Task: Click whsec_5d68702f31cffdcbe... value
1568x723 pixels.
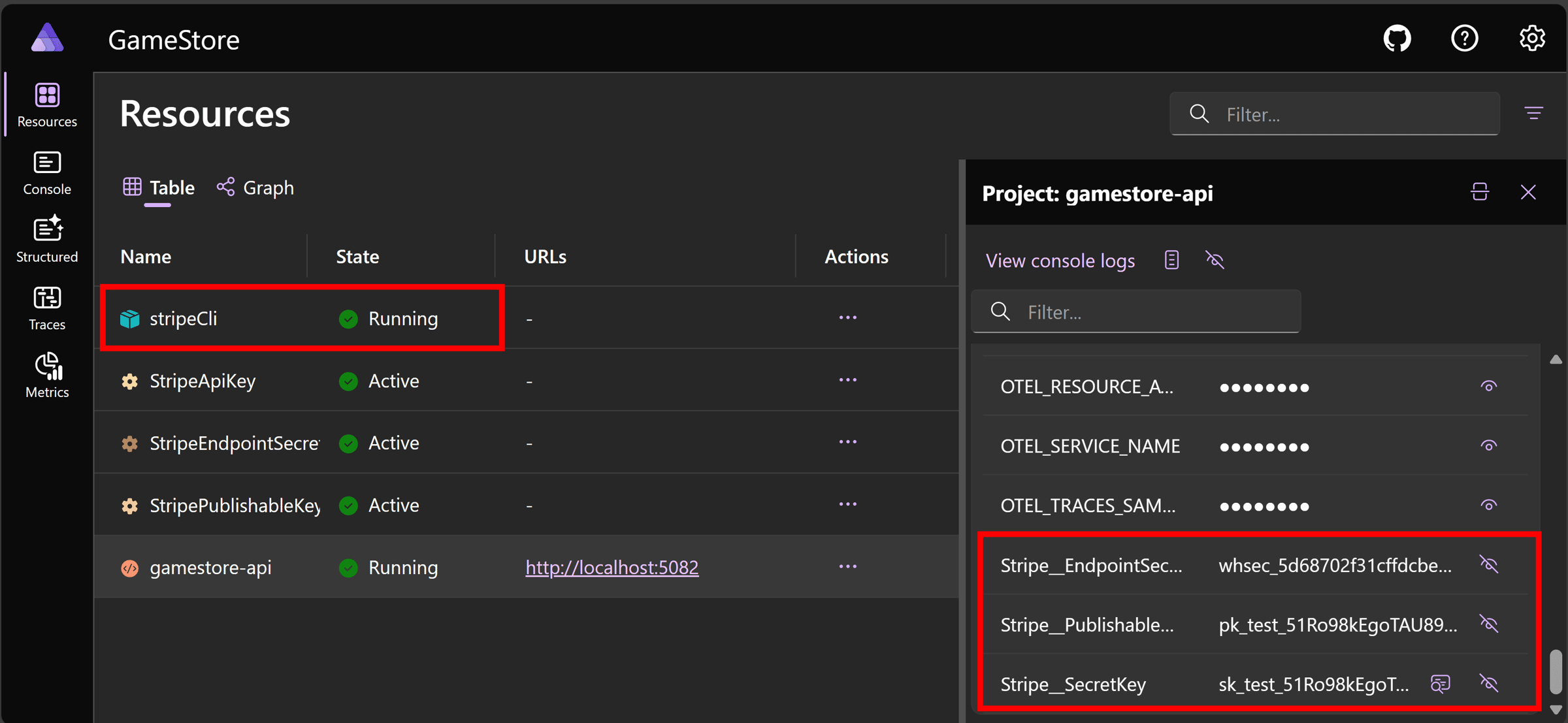Action: (1335, 565)
